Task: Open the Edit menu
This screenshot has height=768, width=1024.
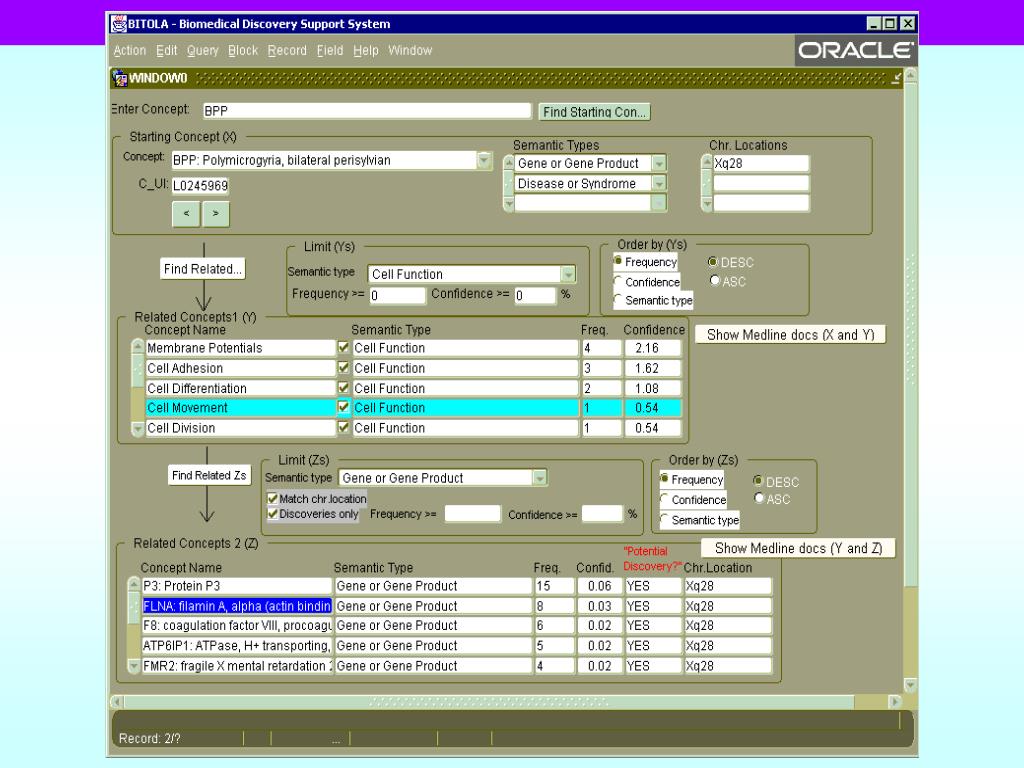Action: pyautogui.click(x=167, y=50)
